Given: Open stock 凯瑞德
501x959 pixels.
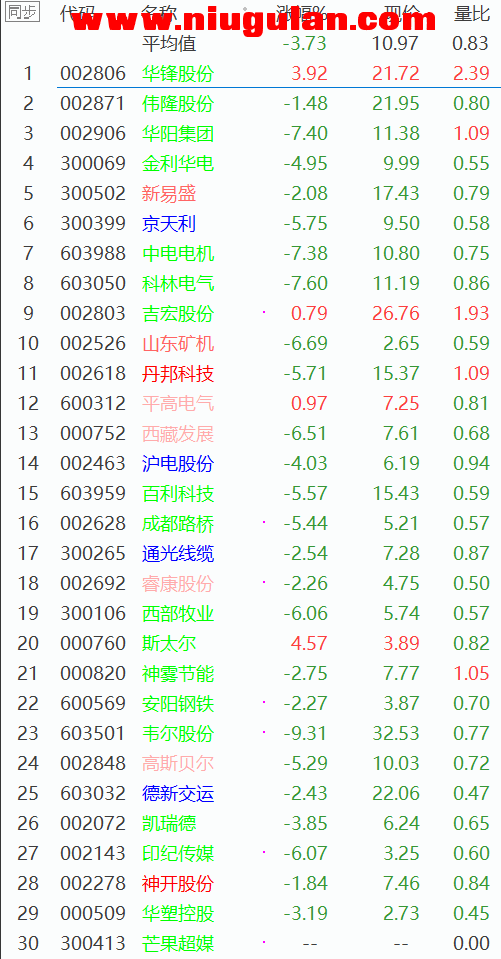Looking at the screenshot, I should pos(169,823).
